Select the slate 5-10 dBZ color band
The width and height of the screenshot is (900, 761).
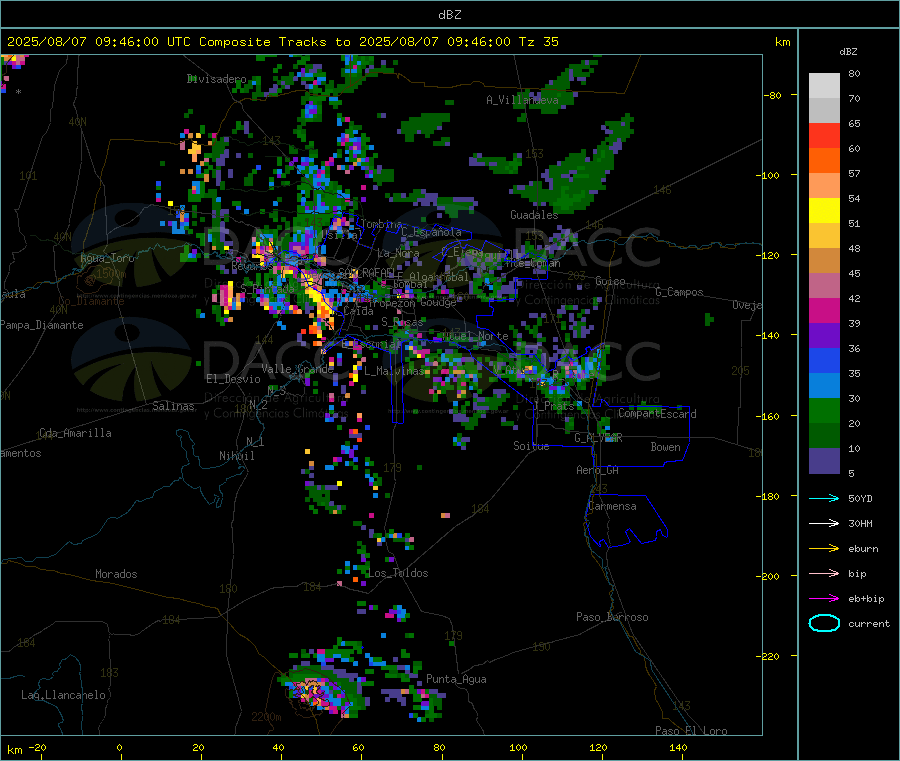(x=824, y=461)
